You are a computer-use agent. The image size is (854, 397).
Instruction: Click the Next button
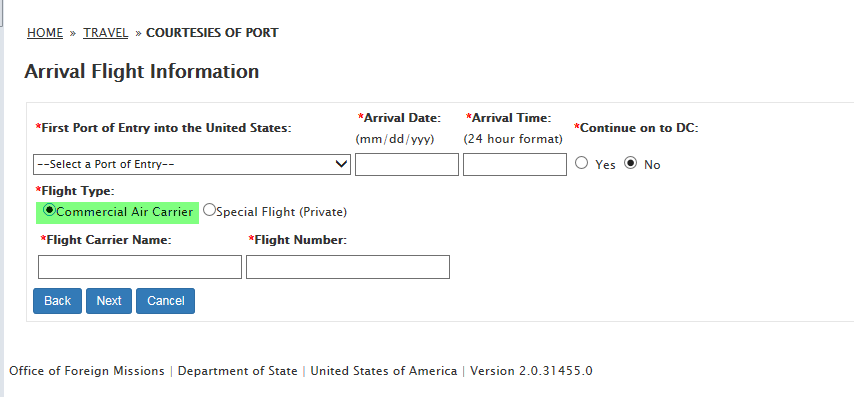[x=109, y=301]
